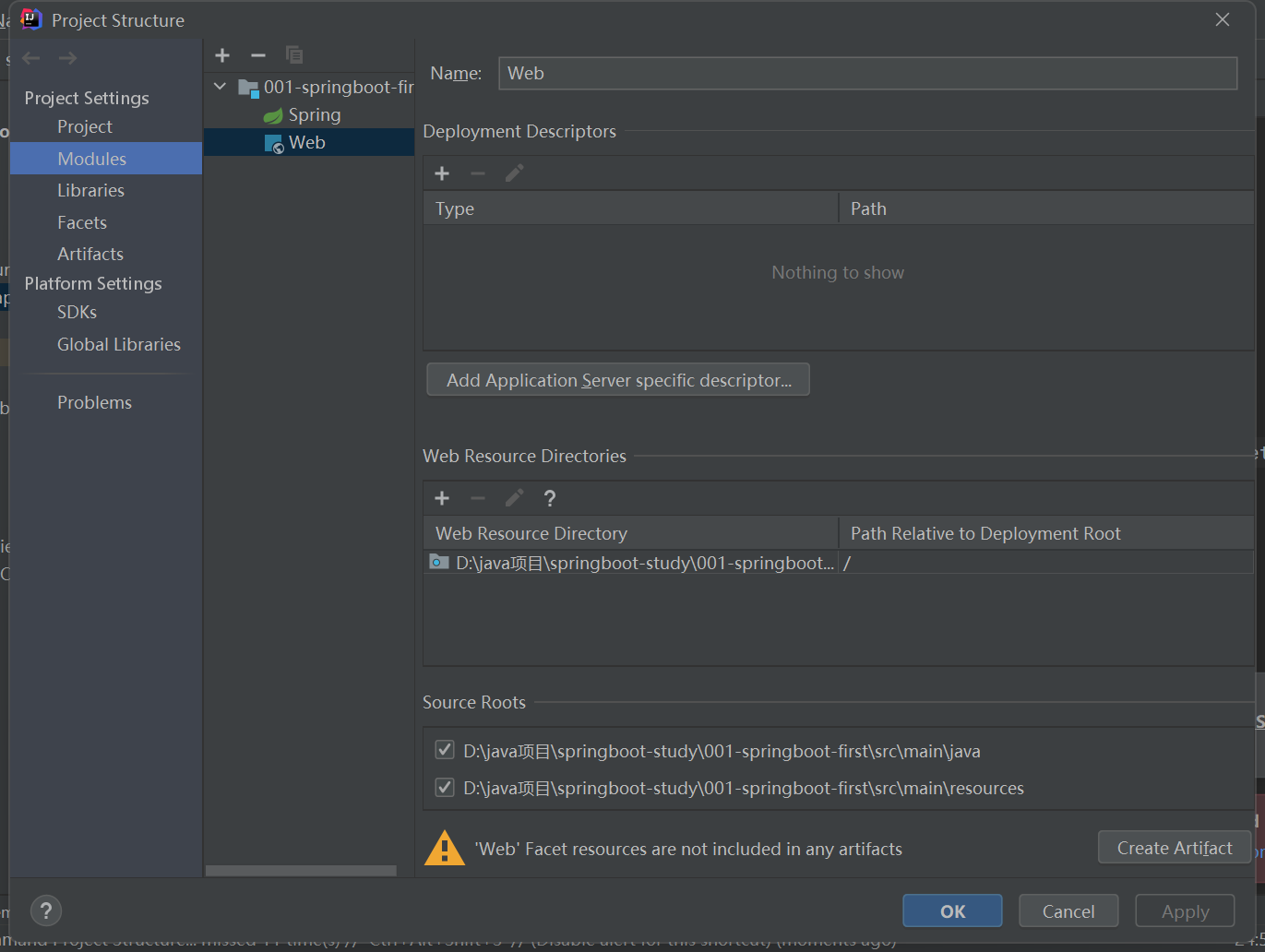Edit deployment descriptor with pencil icon
This screenshot has width=1265, height=952.
(514, 173)
